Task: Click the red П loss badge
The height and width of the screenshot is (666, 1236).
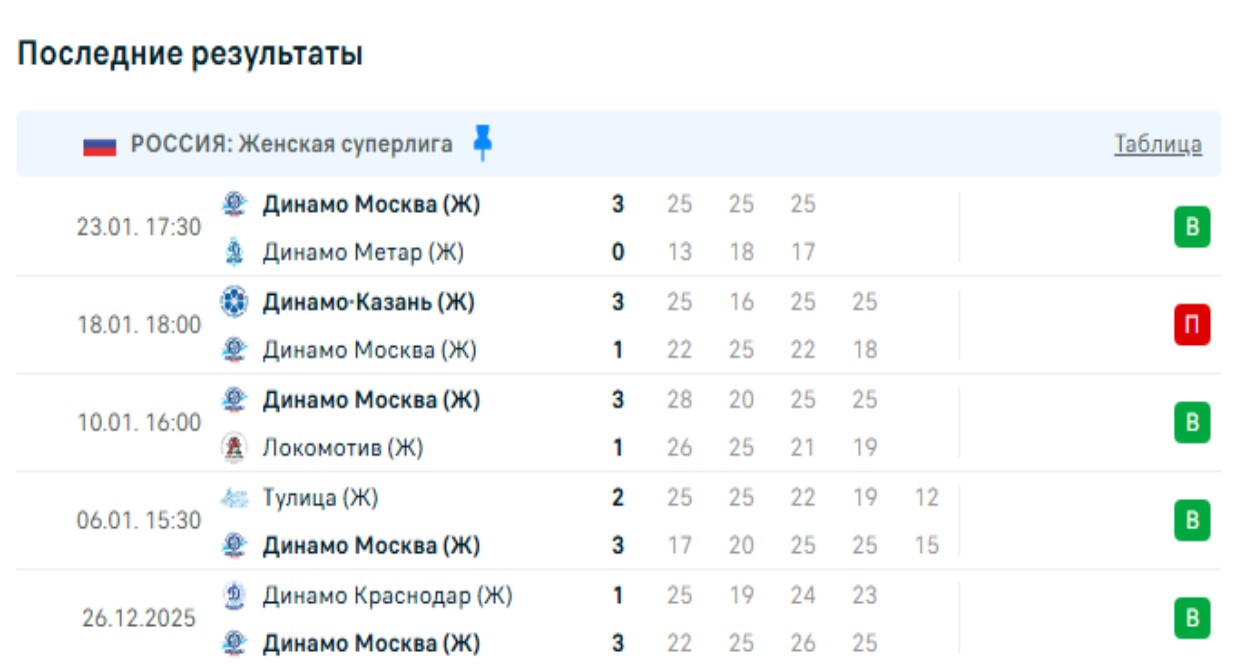Action: [x=1192, y=326]
